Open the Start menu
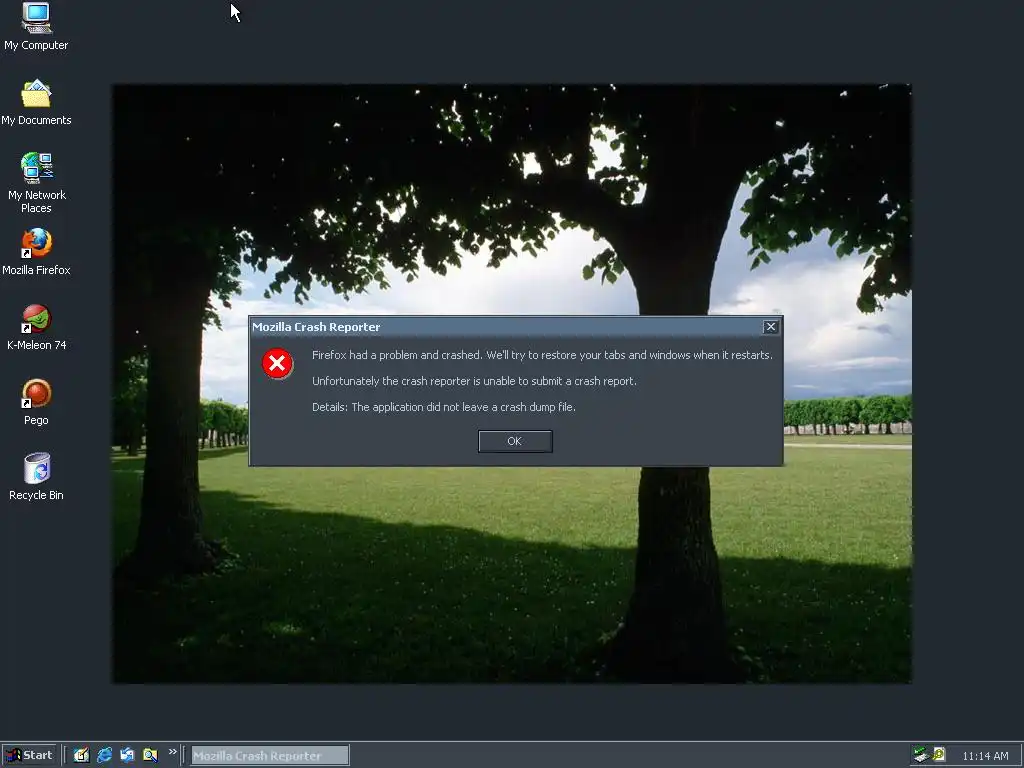 coord(30,756)
